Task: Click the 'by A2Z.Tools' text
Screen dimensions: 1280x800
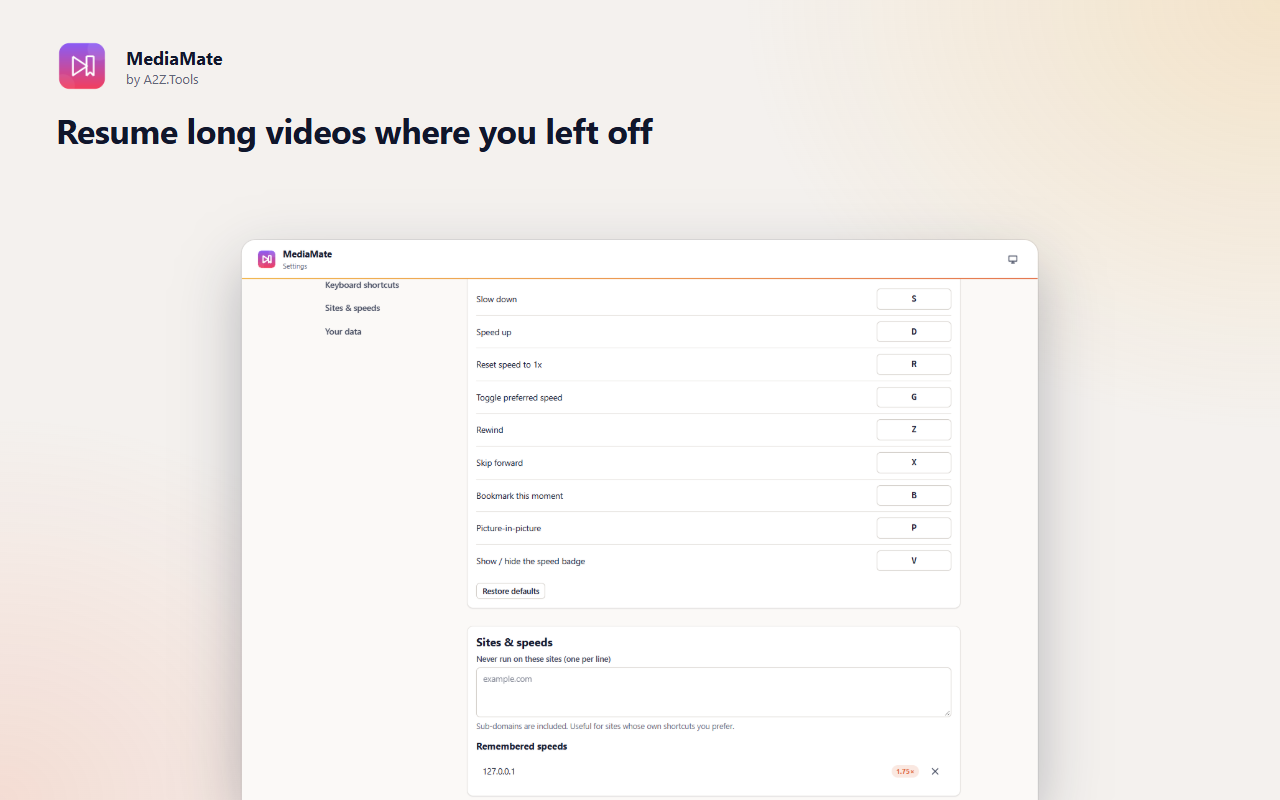Action: pyautogui.click(x=163, y=79)
